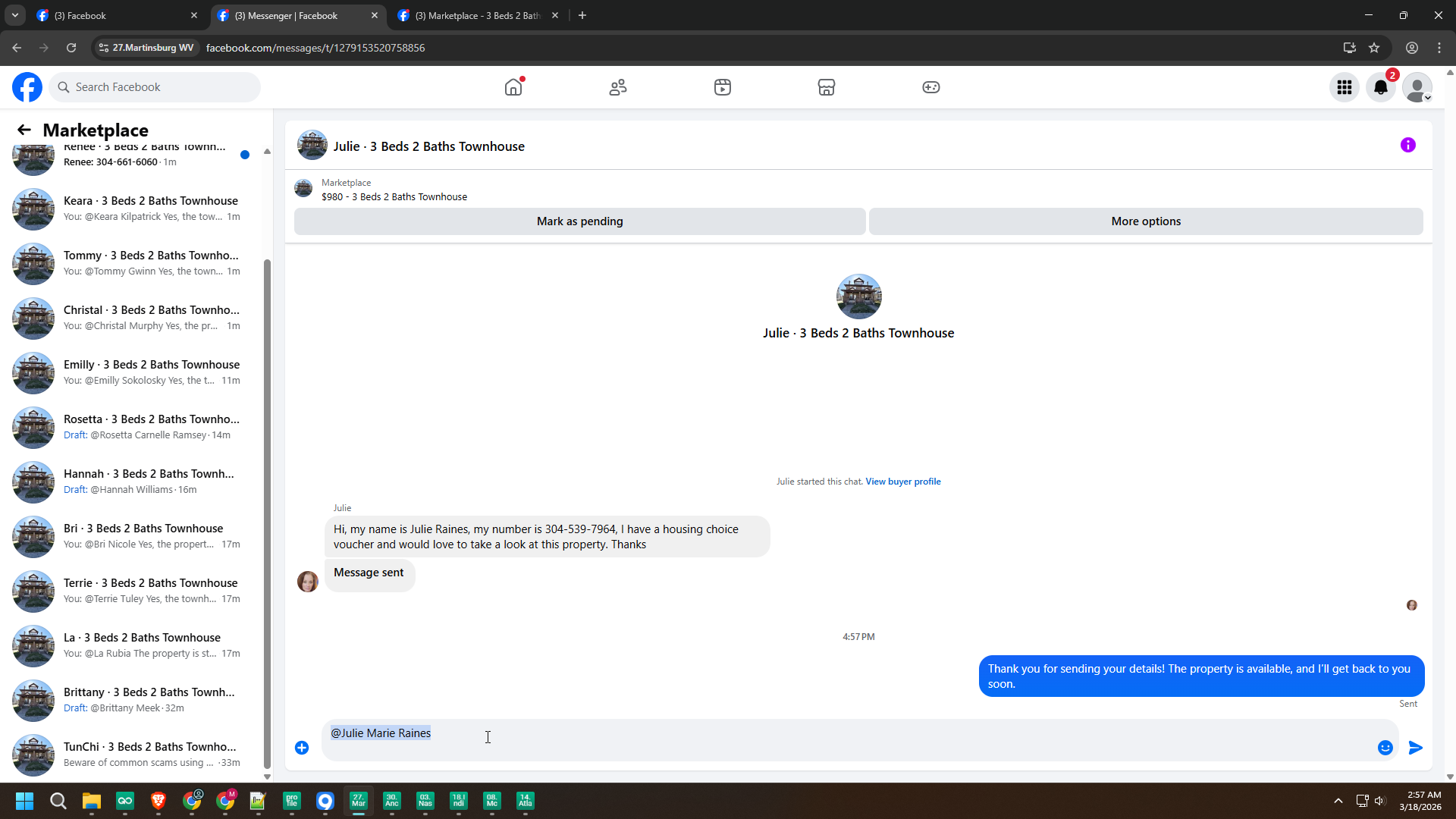This screenshot has width=1456, height=819.
Task: Open the Gaming controller icon
Action: 931,87
